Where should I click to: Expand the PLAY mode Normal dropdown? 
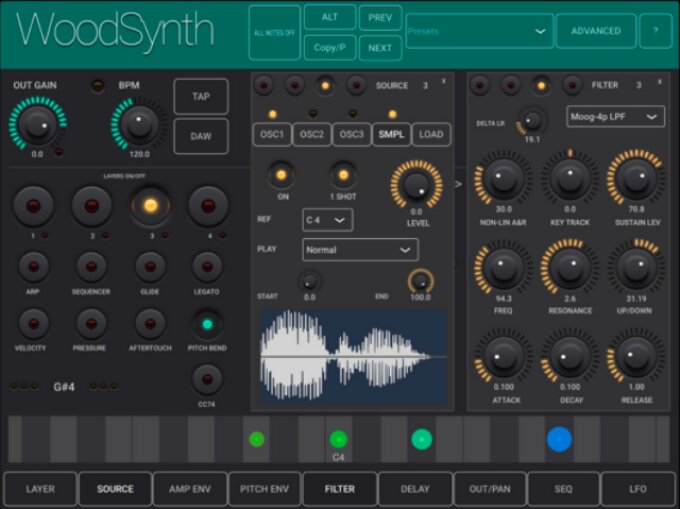[360, 249]
